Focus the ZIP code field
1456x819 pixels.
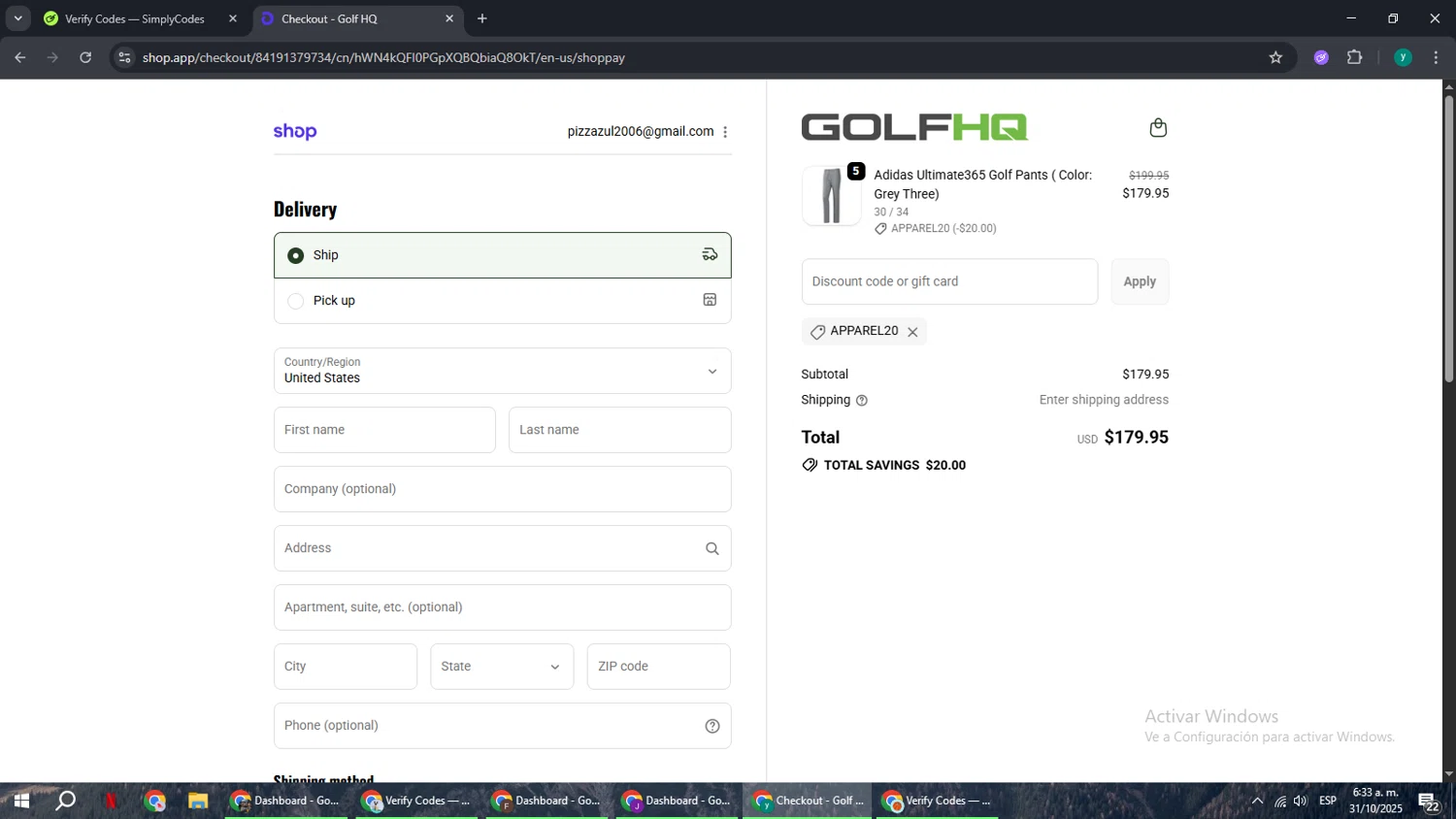[x=659, y=667]
